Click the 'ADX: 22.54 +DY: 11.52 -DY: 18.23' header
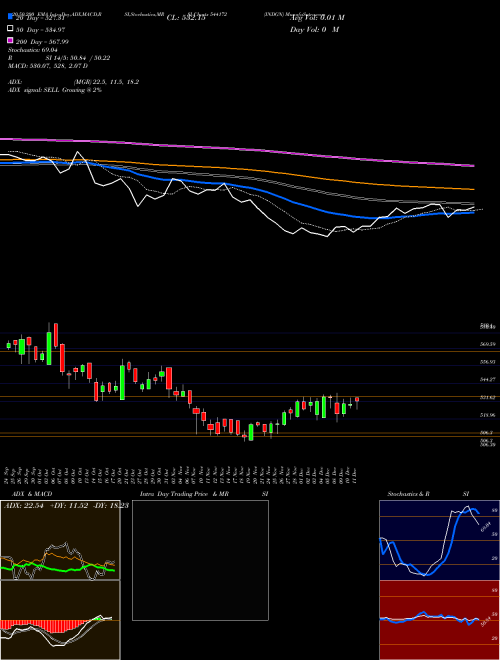The width and height of the screenshot is (500, 660). click(65, 506)
